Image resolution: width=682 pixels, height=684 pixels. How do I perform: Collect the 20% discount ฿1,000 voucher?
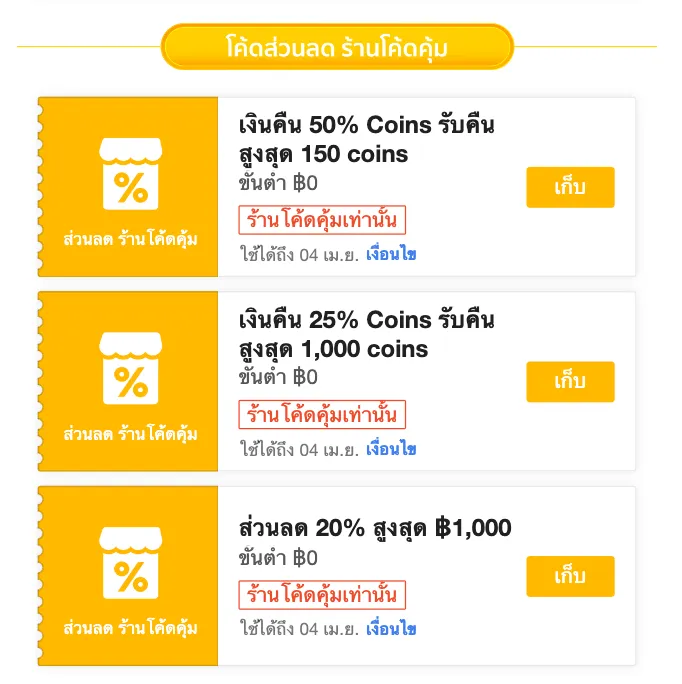pos(570,577)
